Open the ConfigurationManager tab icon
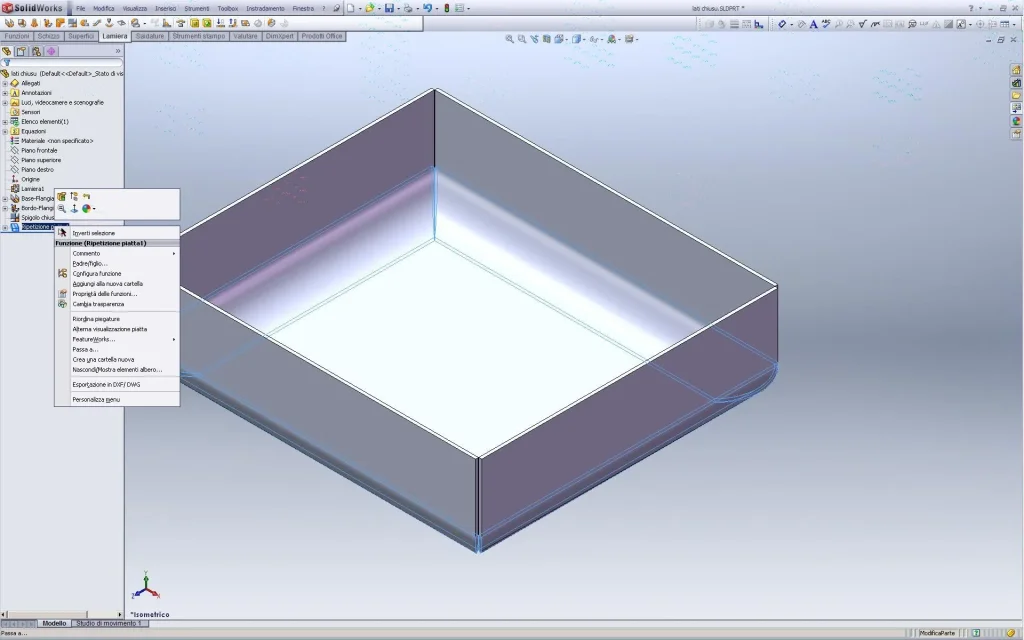 pyautogui.click(x=37, y=51)
